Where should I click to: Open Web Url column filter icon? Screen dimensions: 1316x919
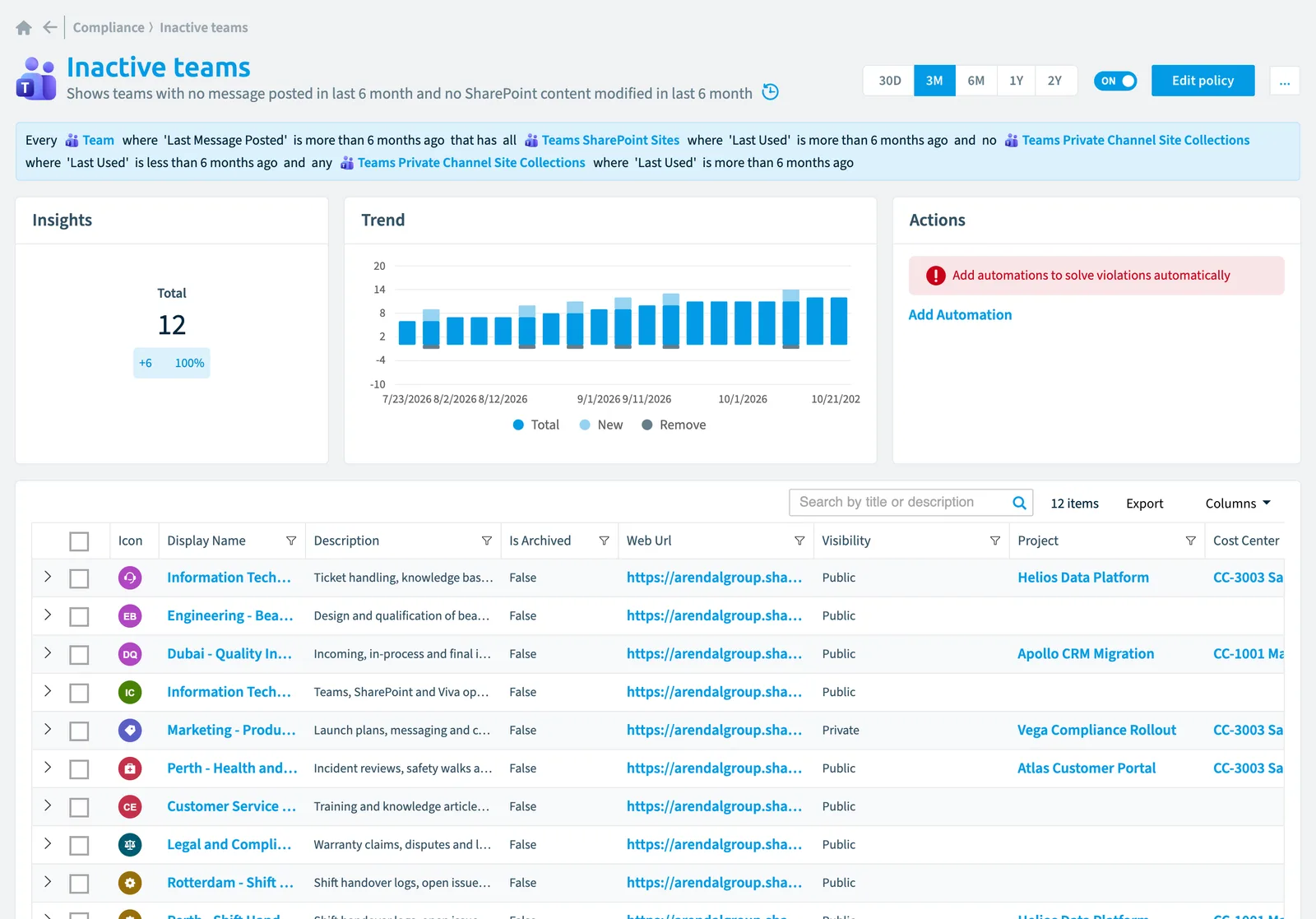click(799, 541)
